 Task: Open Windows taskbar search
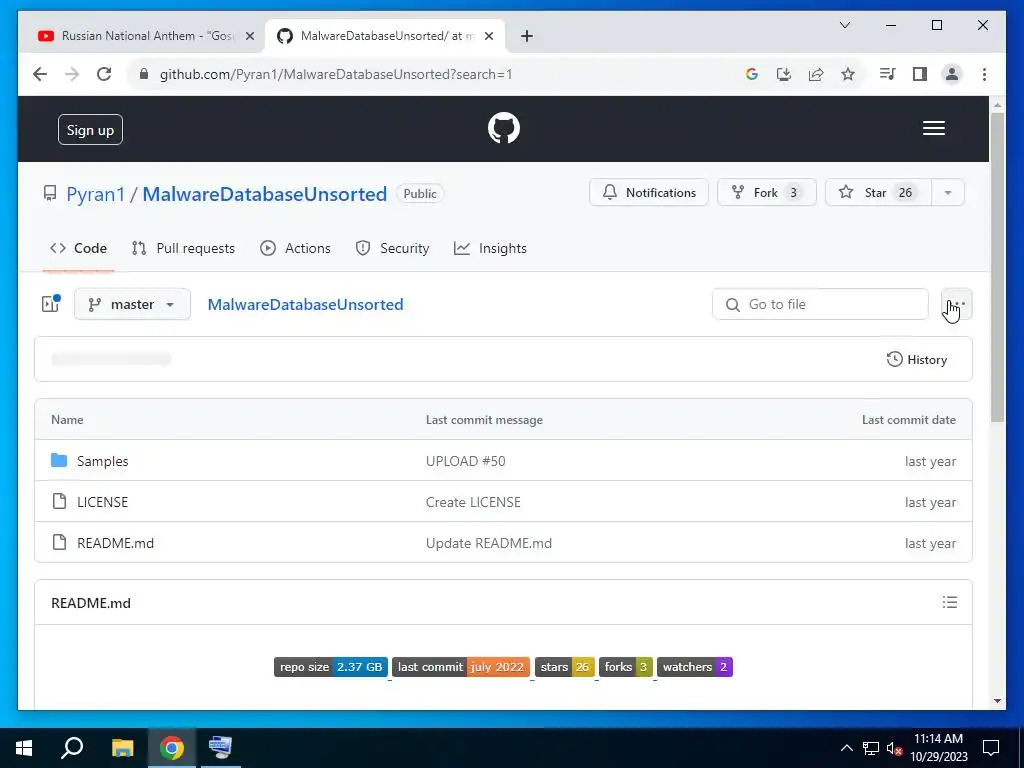72,748
